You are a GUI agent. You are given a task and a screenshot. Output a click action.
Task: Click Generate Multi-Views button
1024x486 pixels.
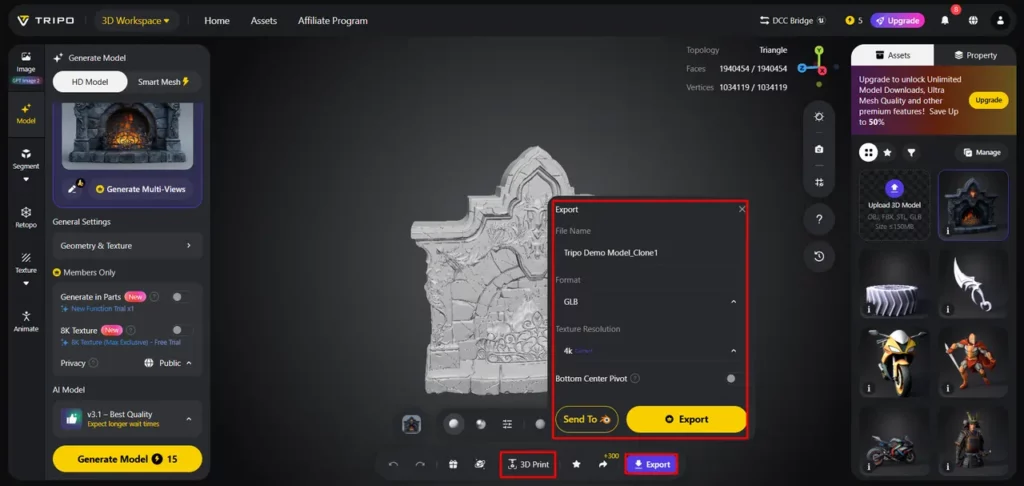[x=140, y=189]
